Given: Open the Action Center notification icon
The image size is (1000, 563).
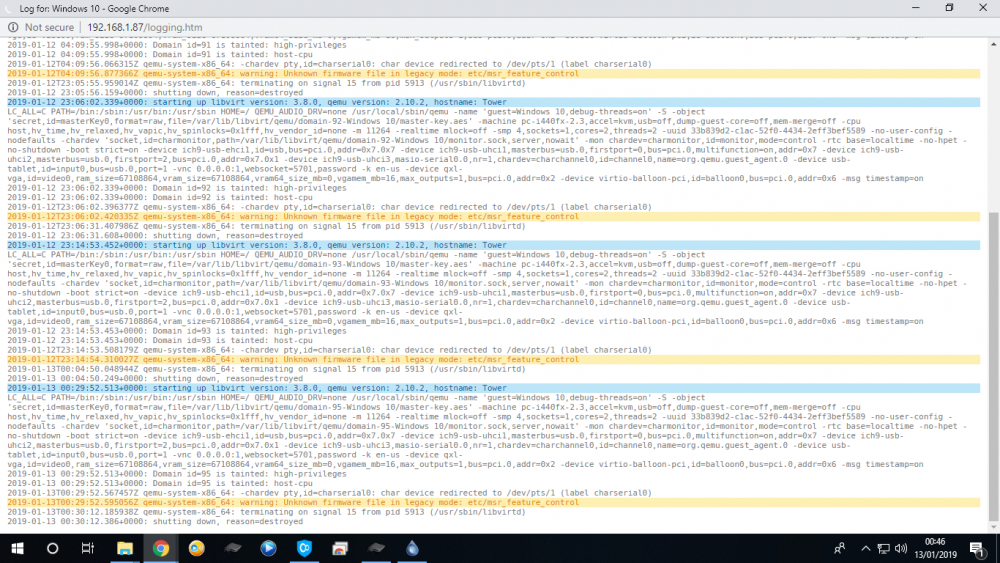Looking at the screenshot, I should click(x=978, y=548).
